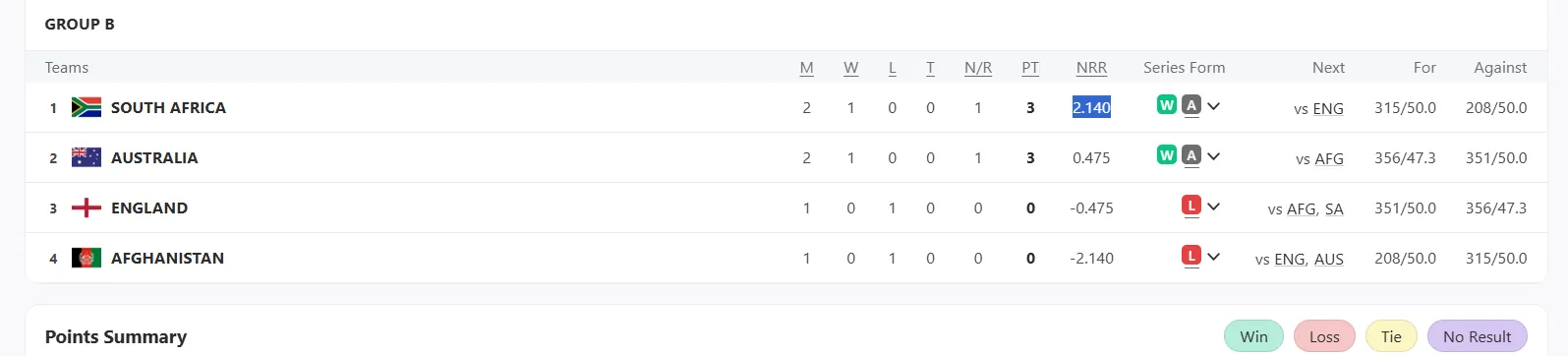The width and height of the screenshot is (1568, 356).
Task: Click South Africa's green W form badge
Action: (1167, 104)
